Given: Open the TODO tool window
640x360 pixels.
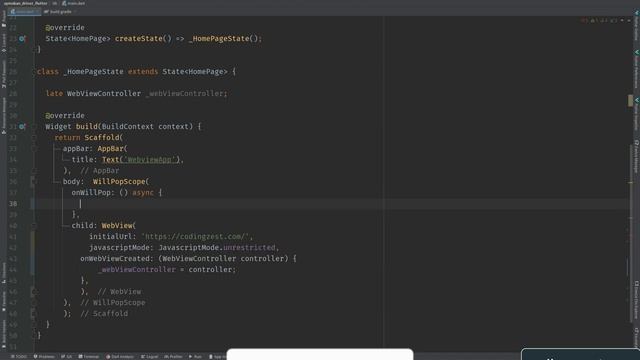Looking at the screenshot, I should coord(19,357).
